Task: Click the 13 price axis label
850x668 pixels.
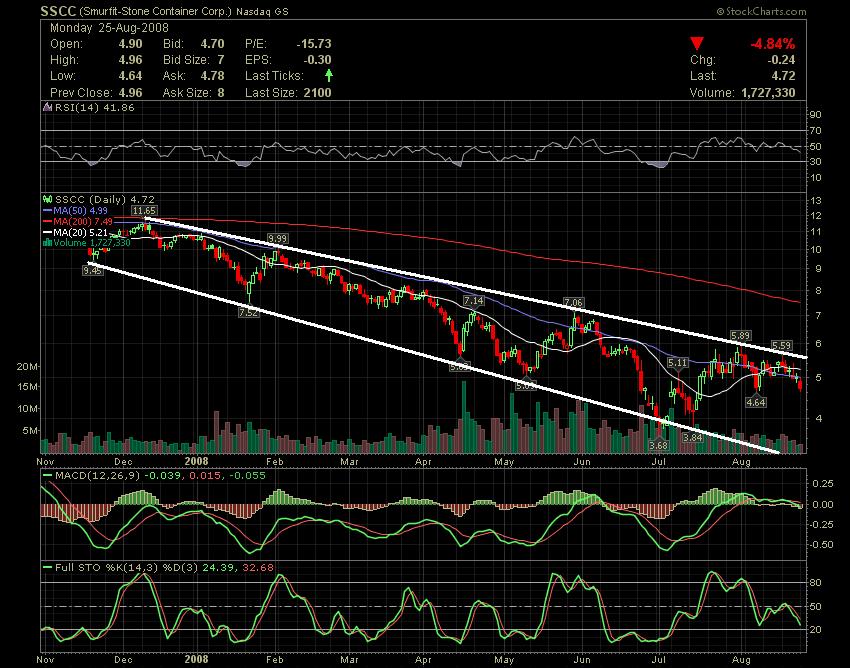Action: 816,201
